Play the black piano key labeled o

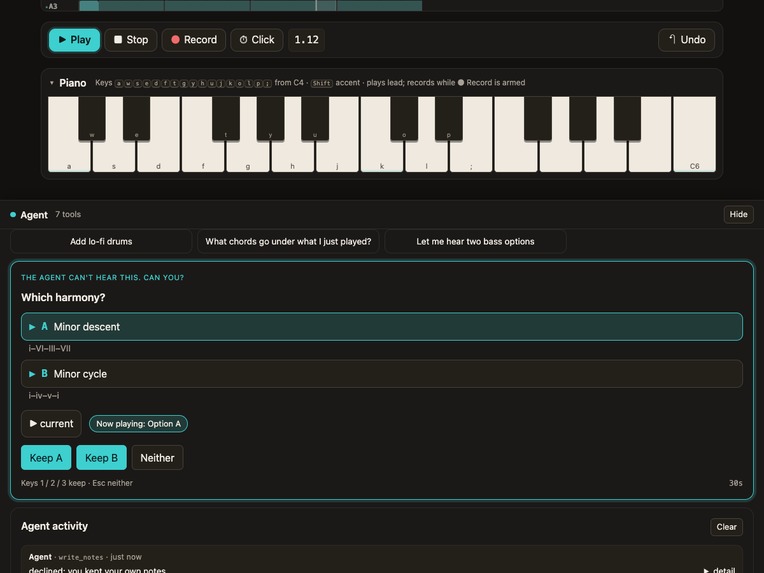point(404,118)
